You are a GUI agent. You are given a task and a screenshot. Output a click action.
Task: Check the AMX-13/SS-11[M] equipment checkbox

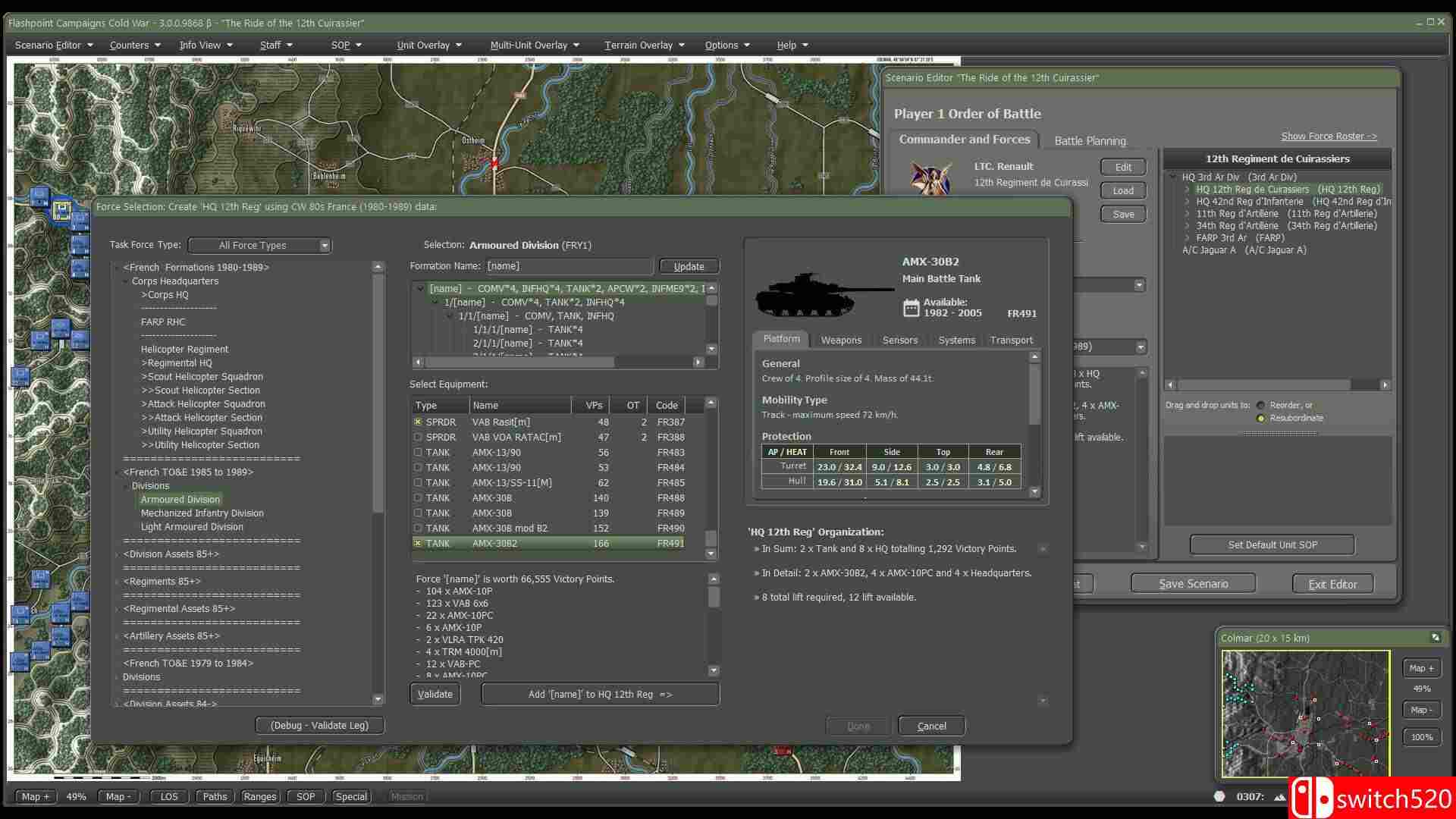coord(418,482)
